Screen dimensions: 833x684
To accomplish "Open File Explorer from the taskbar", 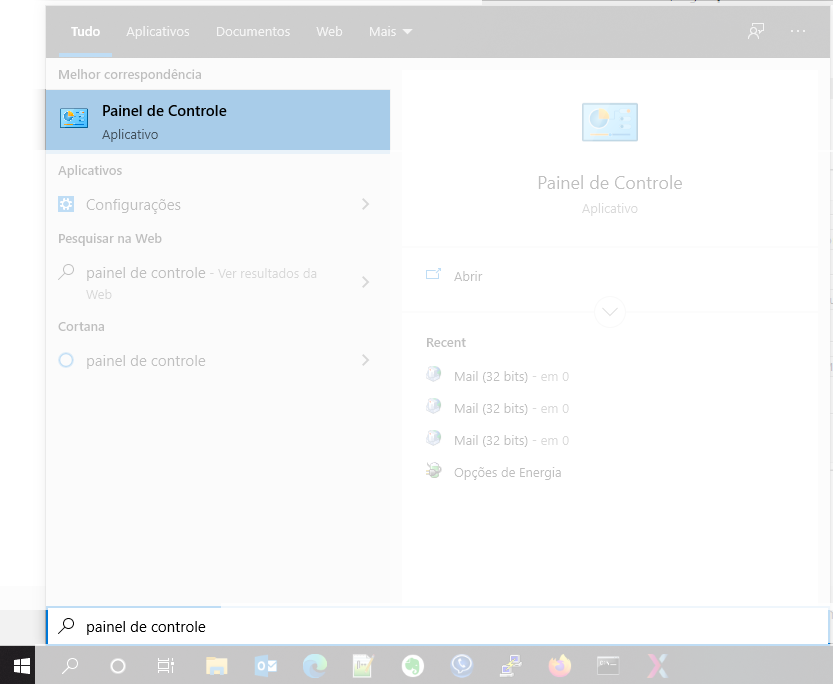I will click(x=217, y=665).
